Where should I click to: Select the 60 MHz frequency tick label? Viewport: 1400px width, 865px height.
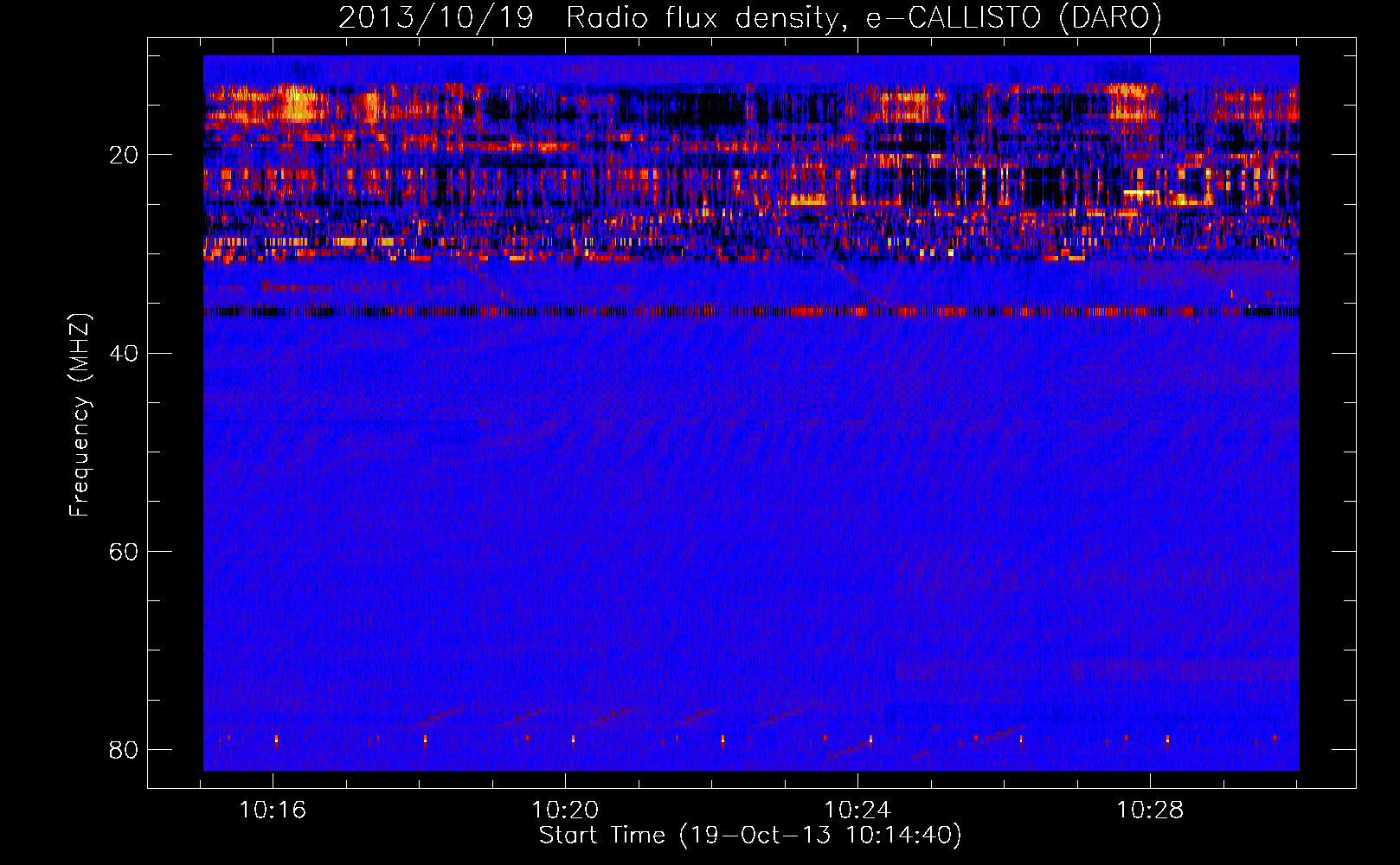tap(124, 551)
